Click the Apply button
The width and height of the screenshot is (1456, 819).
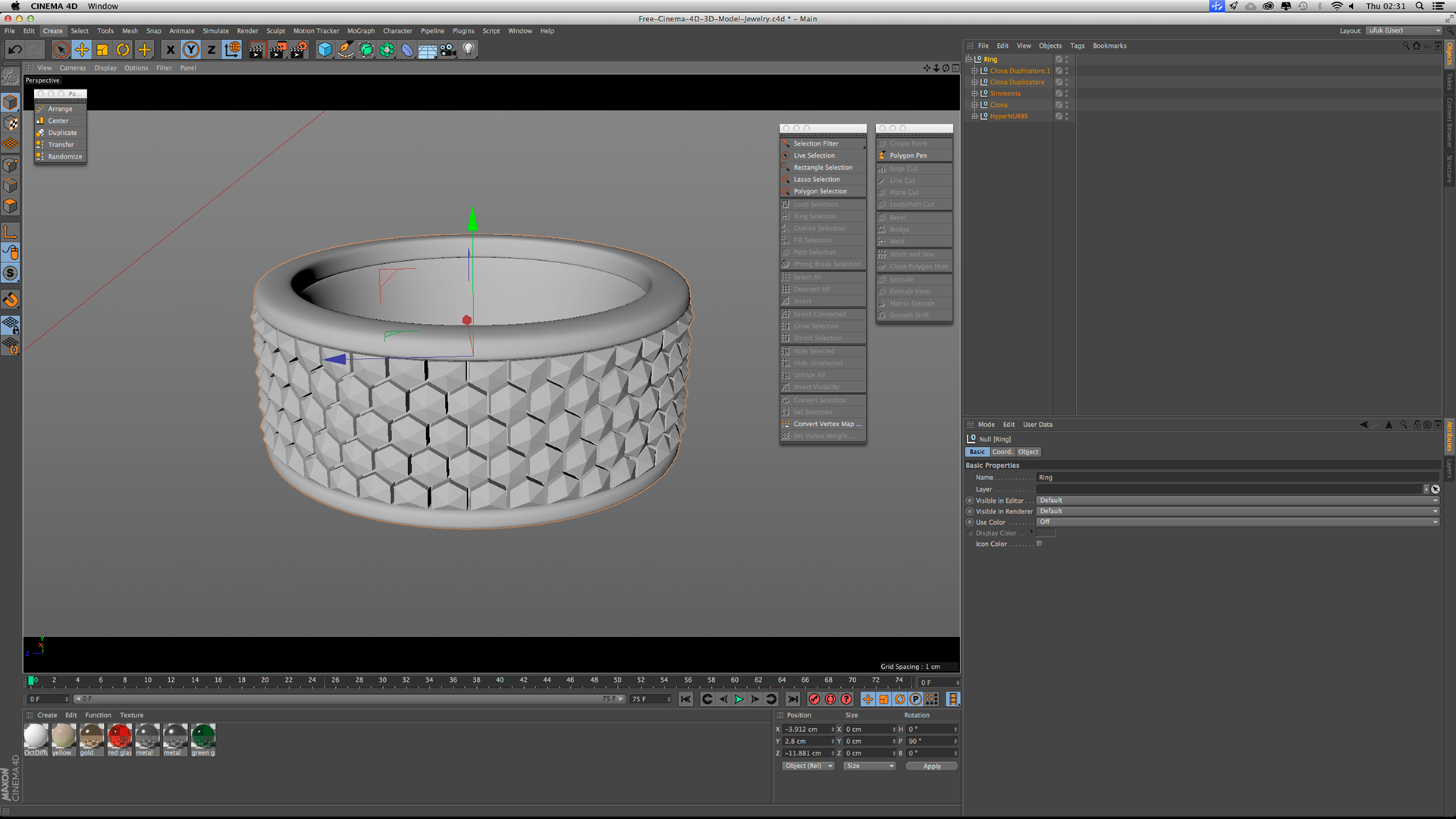[x=931, y=766]
